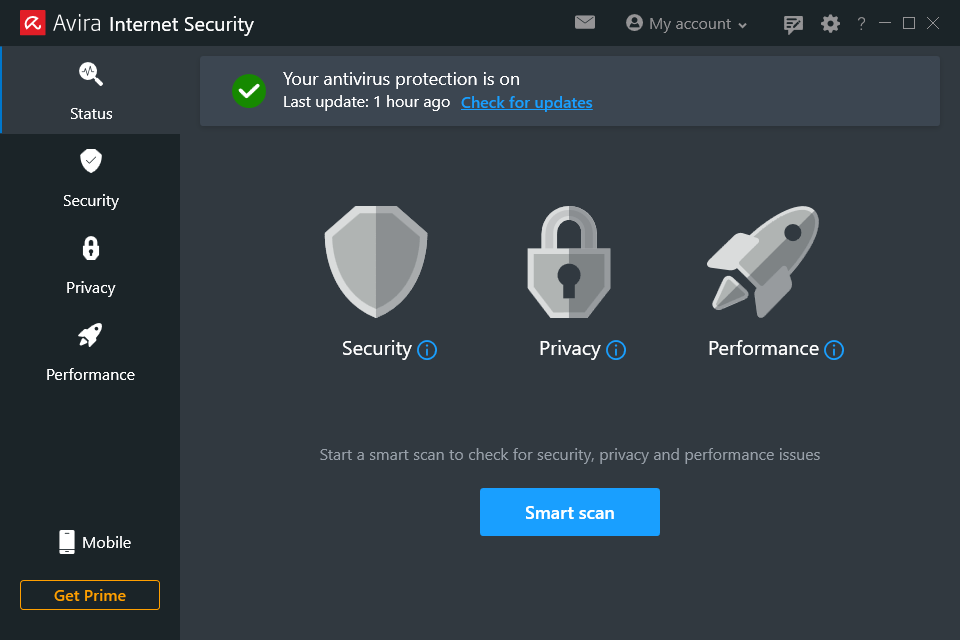Start the Smart scan
This screenshot has height=640, width=960.
click(x=570, y=512)
